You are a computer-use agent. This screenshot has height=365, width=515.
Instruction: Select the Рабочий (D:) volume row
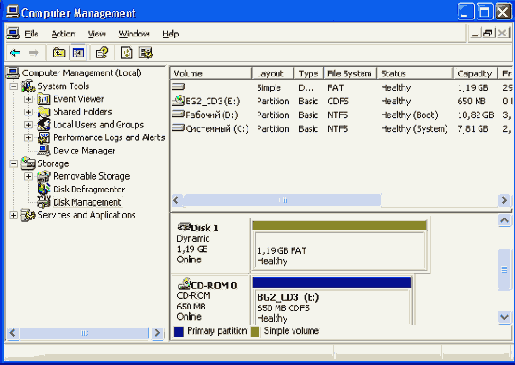pyautogui.click(x=341, y=115)
